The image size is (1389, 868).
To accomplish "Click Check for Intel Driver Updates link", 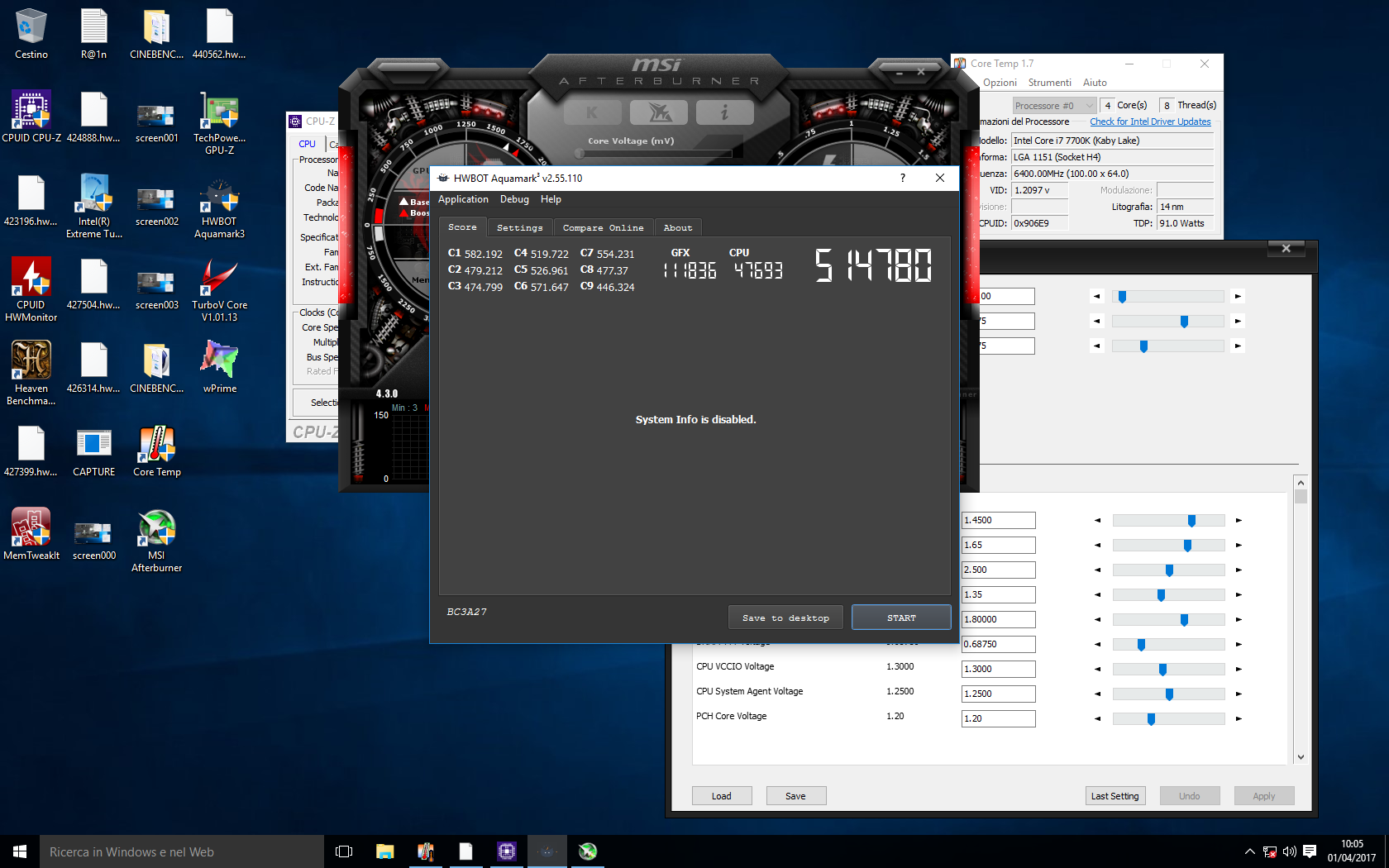I will pyautogui.click(x=1150, y=122).
